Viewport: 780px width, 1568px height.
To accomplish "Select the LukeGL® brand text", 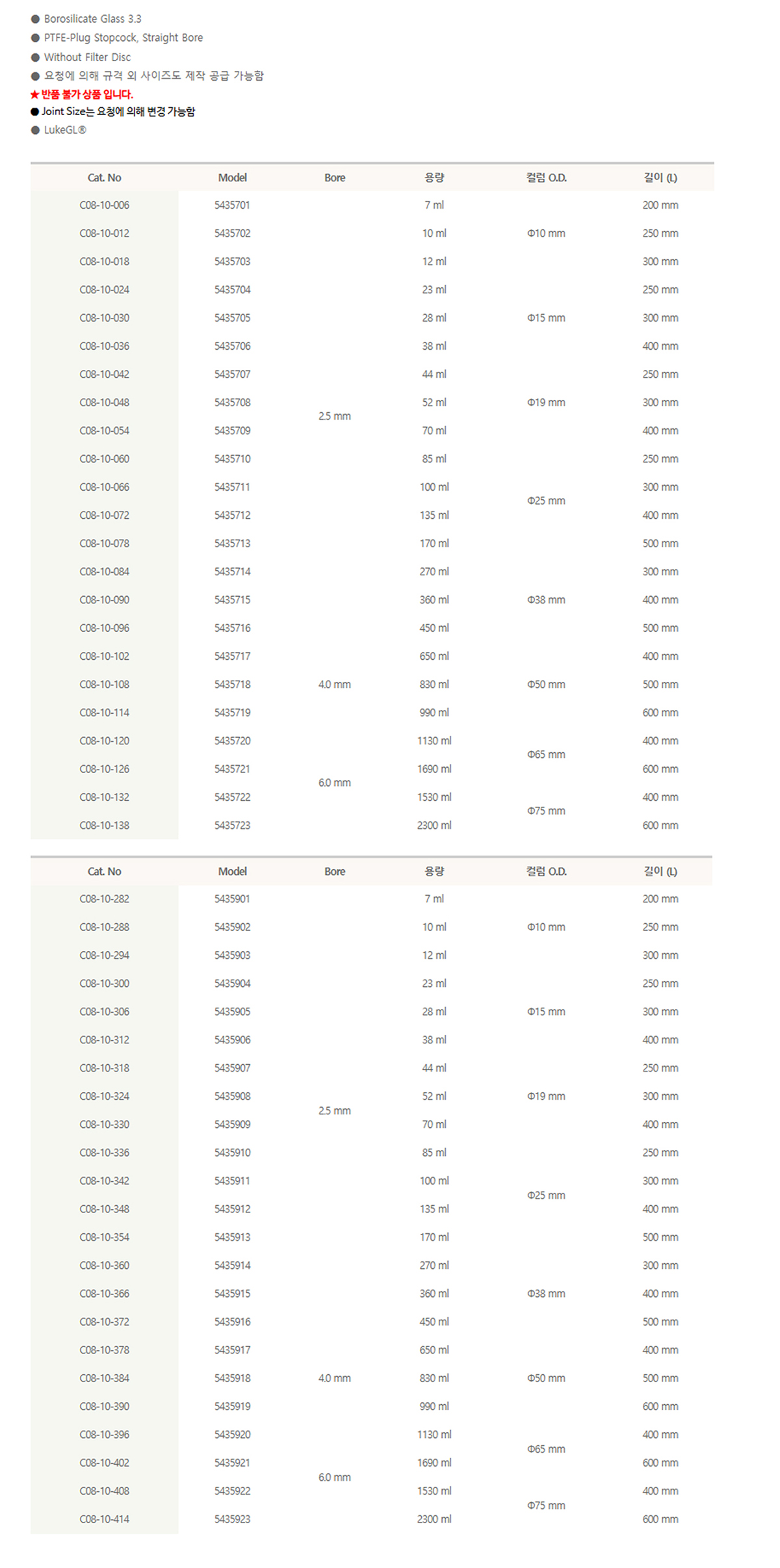I will (x=65, y=130).
